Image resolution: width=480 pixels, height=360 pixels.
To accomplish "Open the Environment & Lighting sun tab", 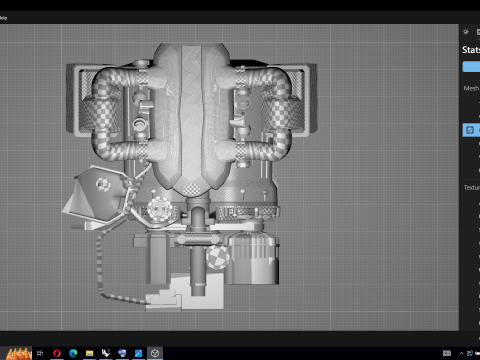I will click(x=466, y=32).
